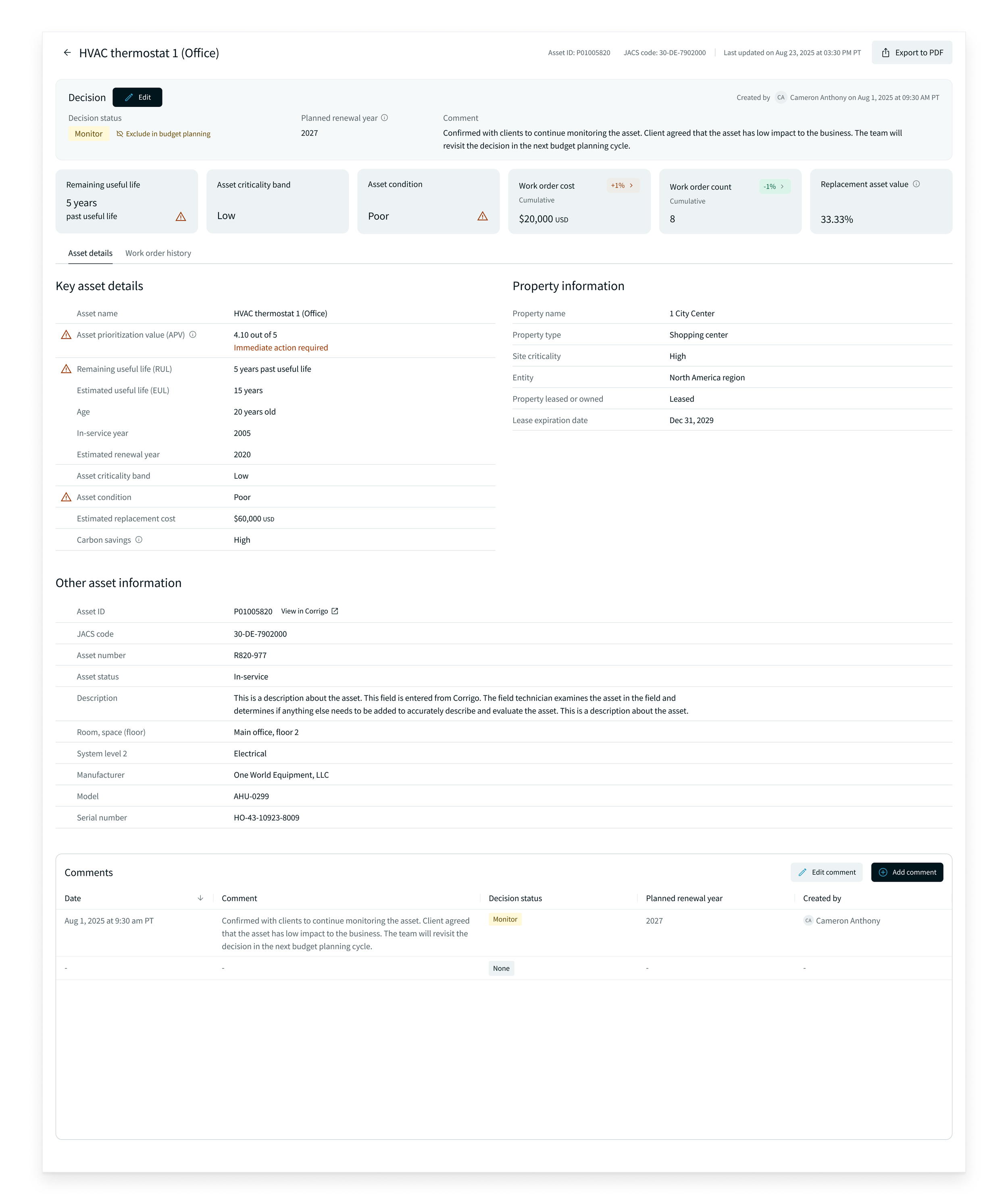Viewport: 1008px width, 1204px height.
Task: Expand Work order count -1% trend chevron
Action: [x=782, y=187]
